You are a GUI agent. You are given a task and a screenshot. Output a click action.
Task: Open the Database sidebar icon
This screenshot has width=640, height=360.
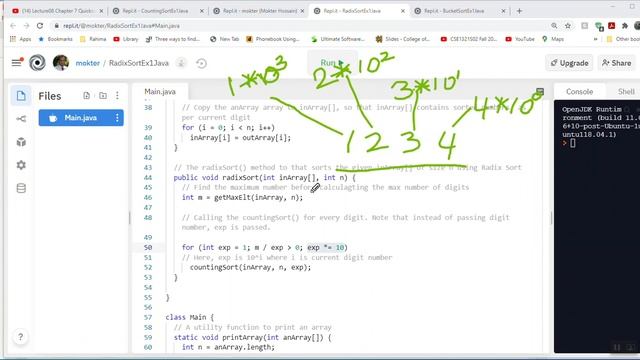click(21, 188)
